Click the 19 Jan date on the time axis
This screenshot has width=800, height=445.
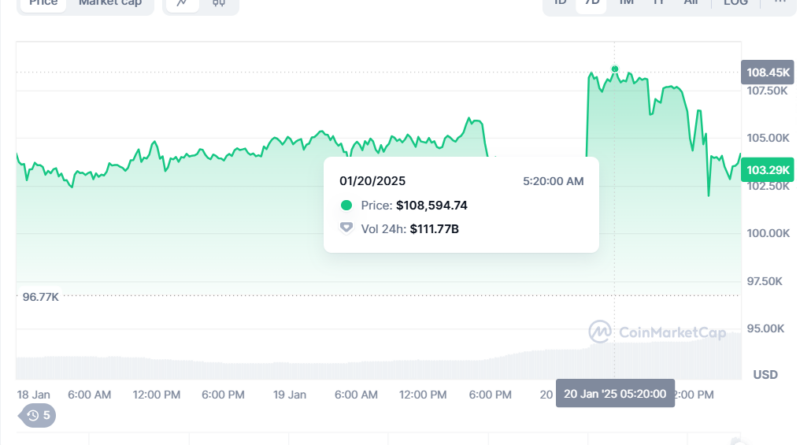tap(289, 395)
